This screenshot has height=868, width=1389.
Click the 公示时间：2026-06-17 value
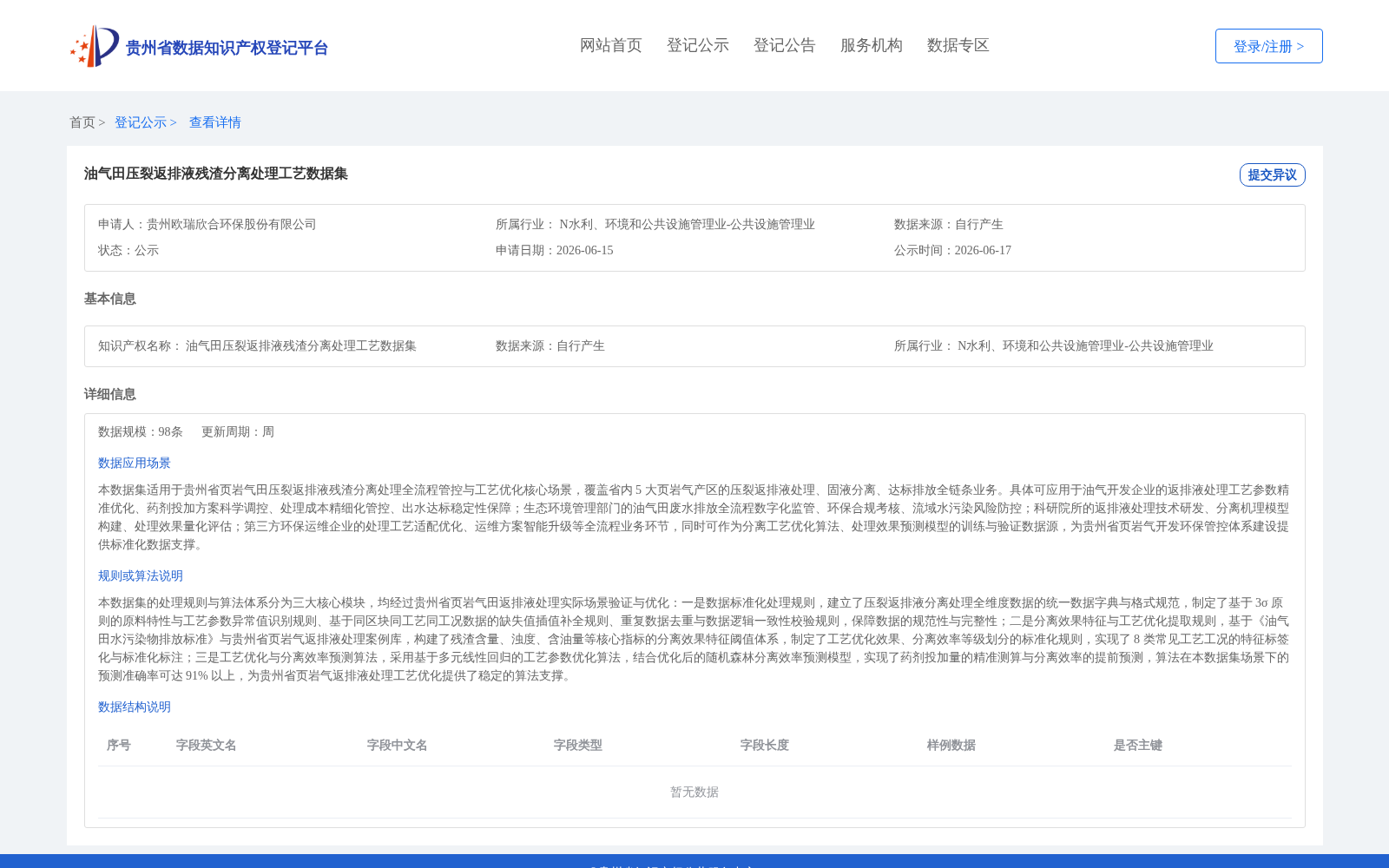coord(952,250)
